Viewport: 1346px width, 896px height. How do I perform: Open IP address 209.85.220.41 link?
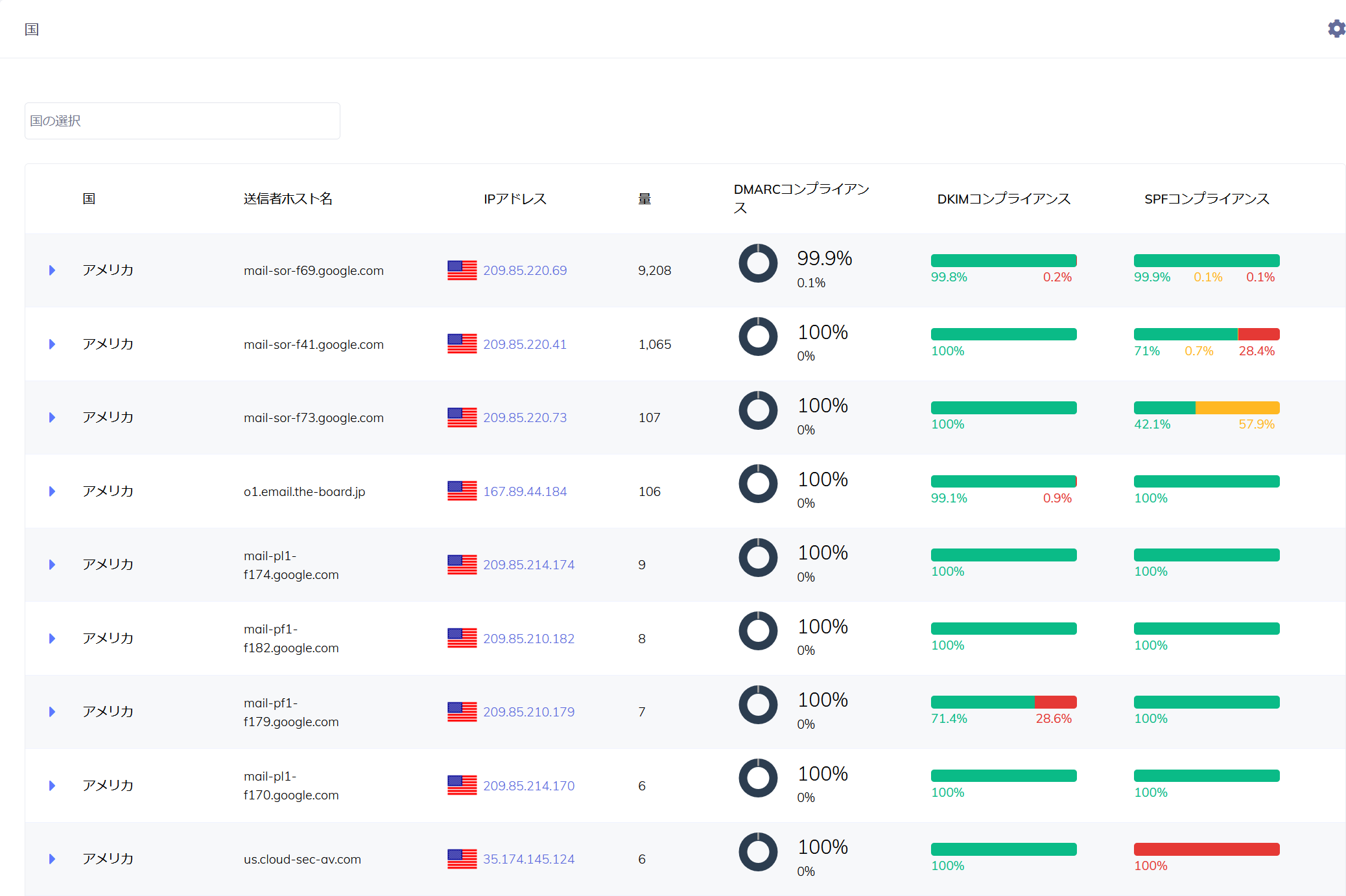(x=525, y=344)
